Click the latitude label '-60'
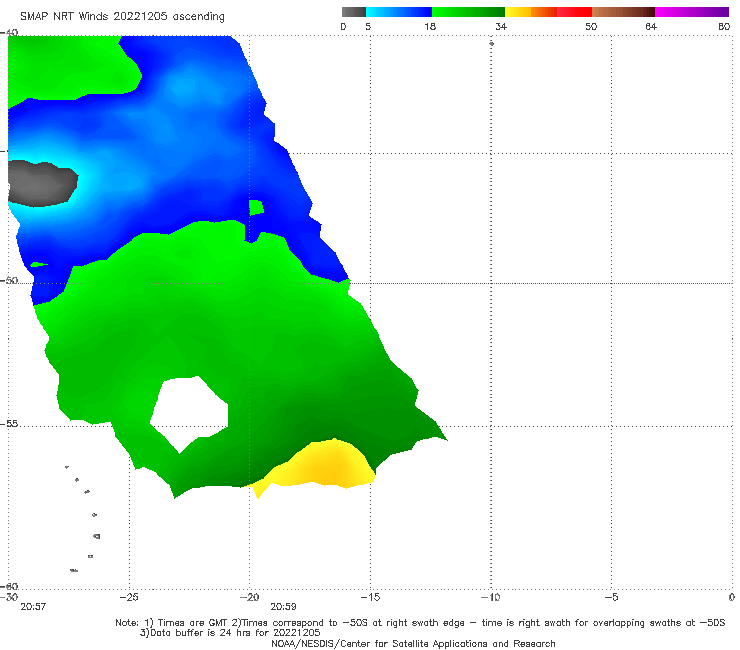The width and height of the screenshot is (740, 650). [x=9, y=586]
